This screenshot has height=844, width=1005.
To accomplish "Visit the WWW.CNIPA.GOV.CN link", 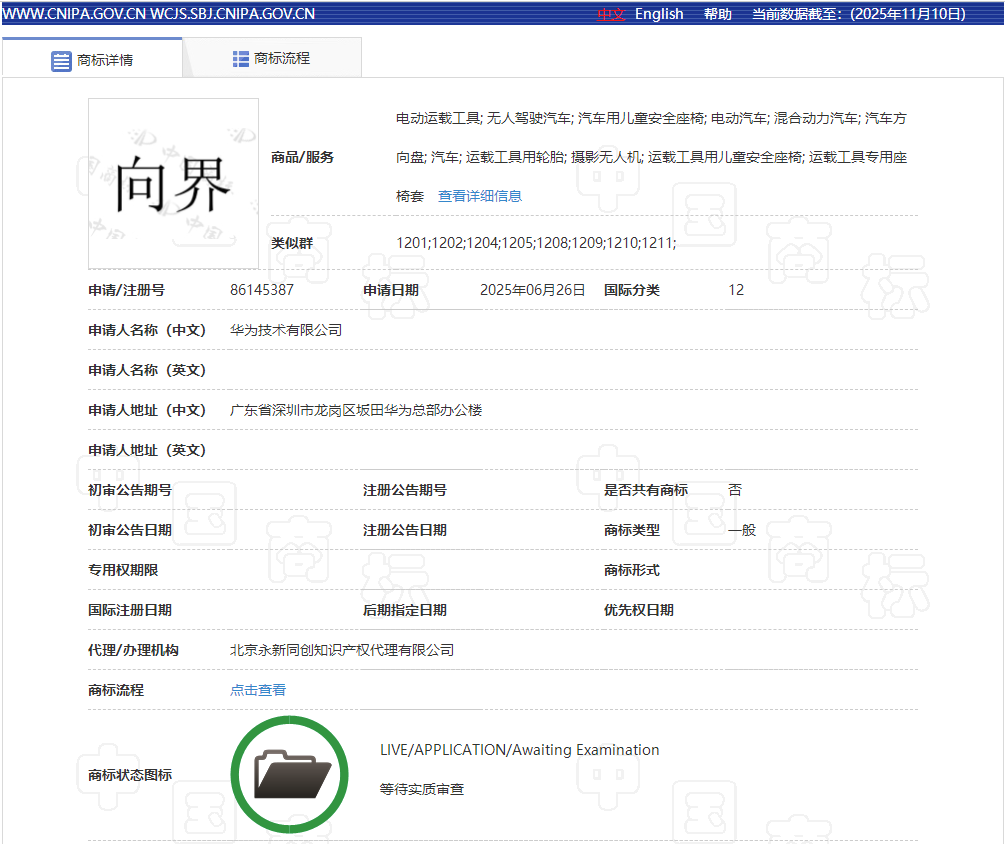I will (x=74, y=14).
